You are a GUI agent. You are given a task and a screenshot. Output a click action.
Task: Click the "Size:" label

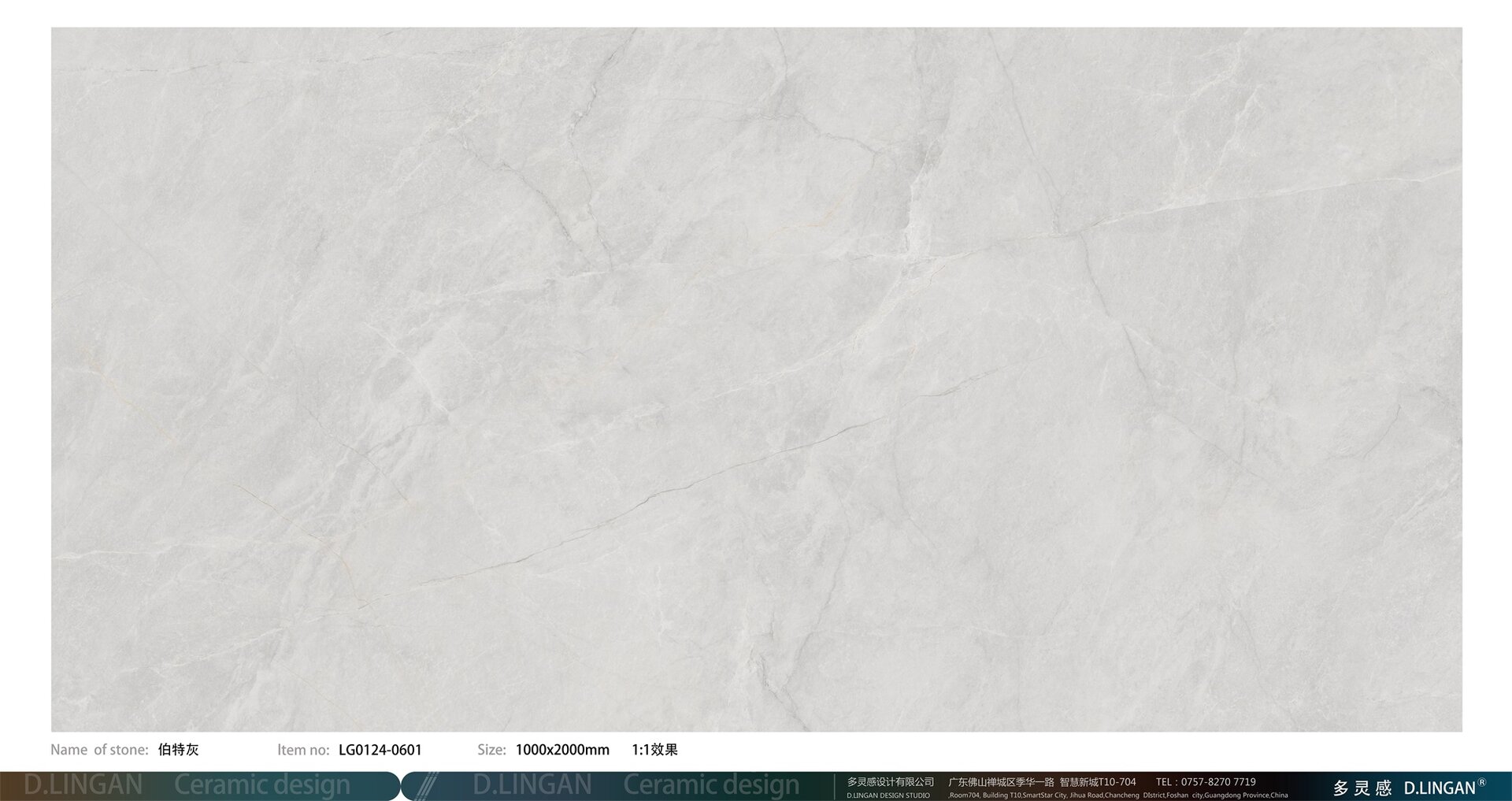pyautogui.click(x=491, y=750)
